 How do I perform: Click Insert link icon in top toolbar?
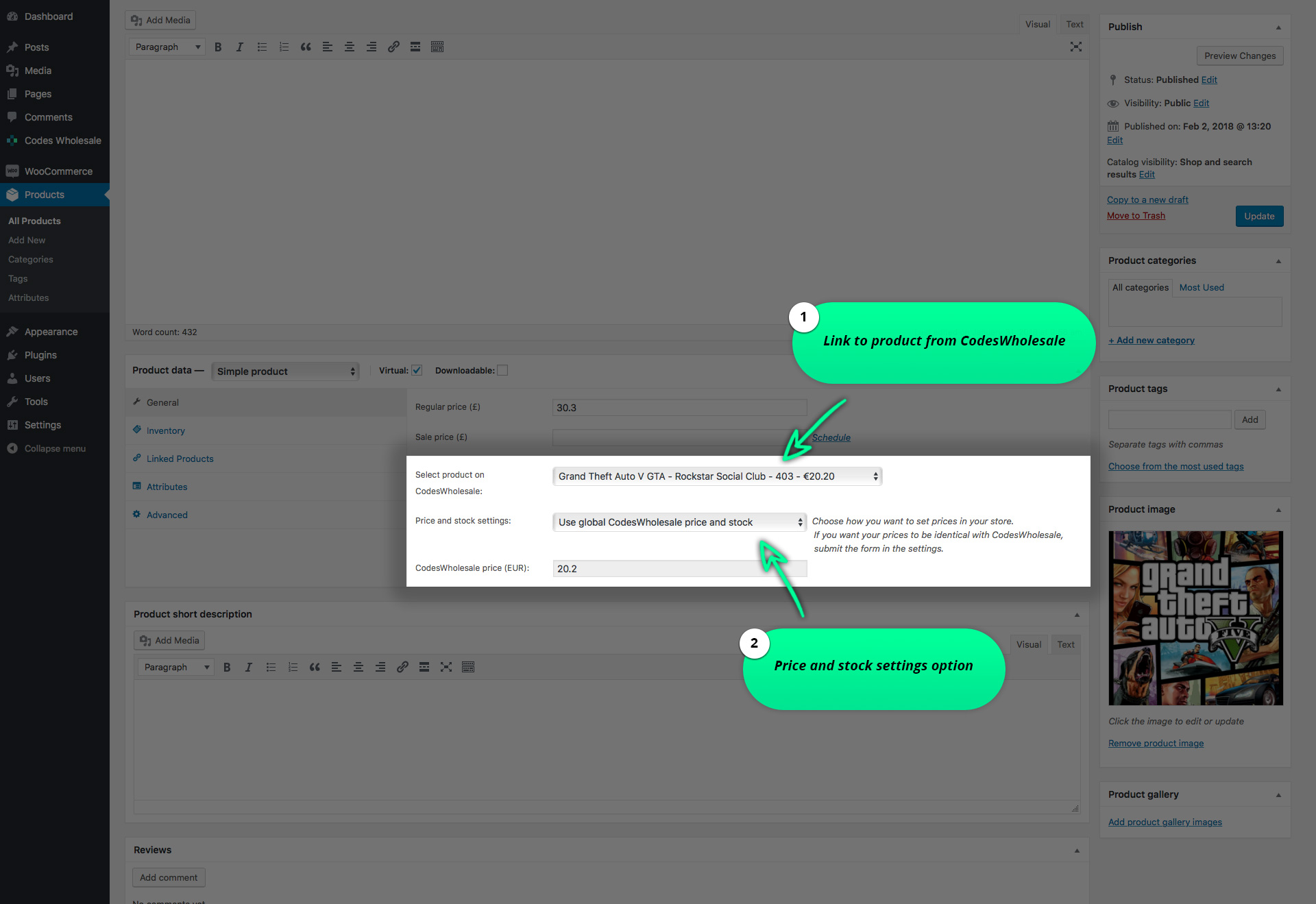click(x=393, y=47)
